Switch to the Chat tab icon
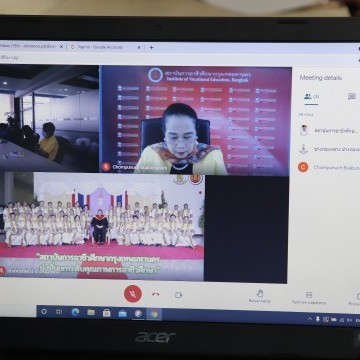Image resolution: width=360 pixels, height=360 pixels. click(x=352, y=96)
